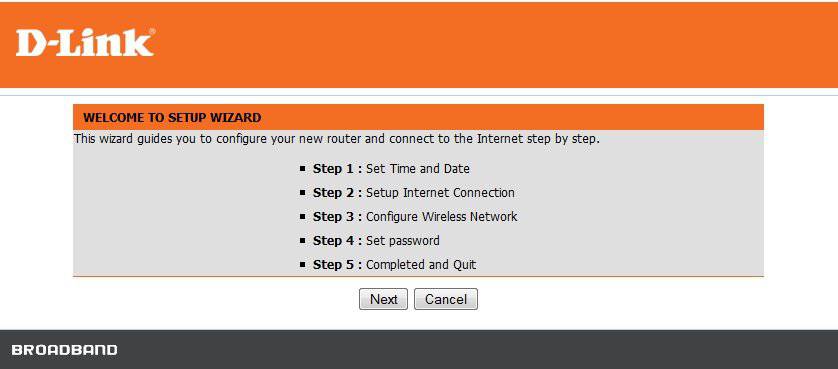Click the wizard description text line
Image resolution: width=838 pixels, height=369 pixels.
[337, 140]
